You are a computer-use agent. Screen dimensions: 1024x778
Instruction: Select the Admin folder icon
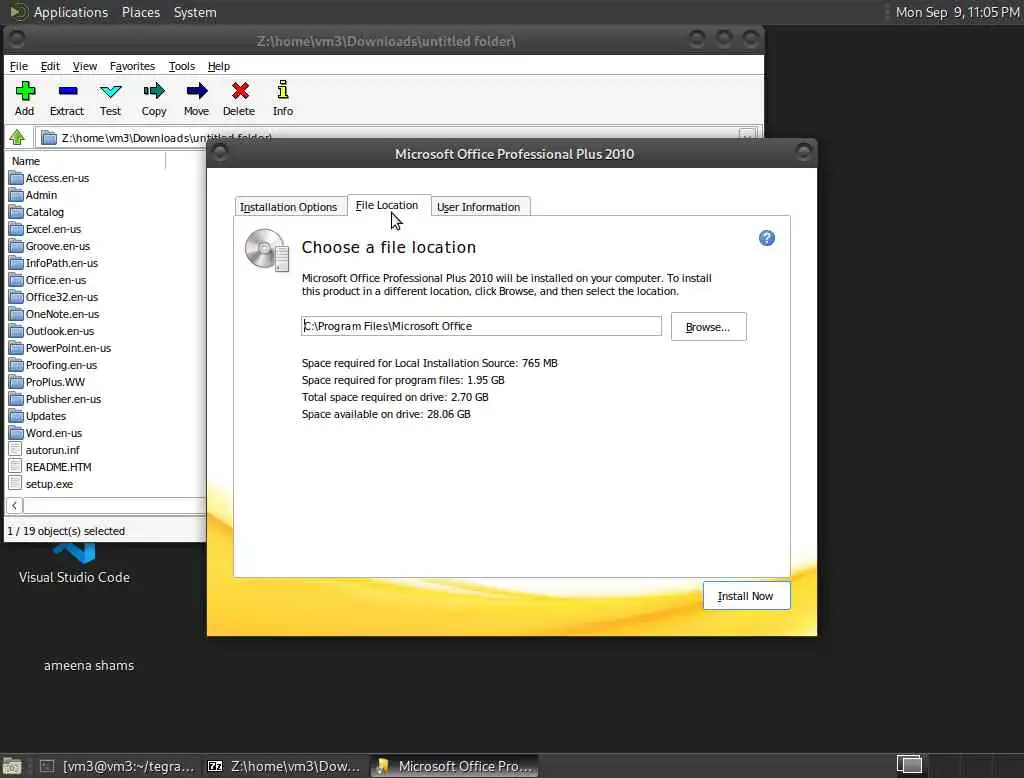(x=16, y=195)
